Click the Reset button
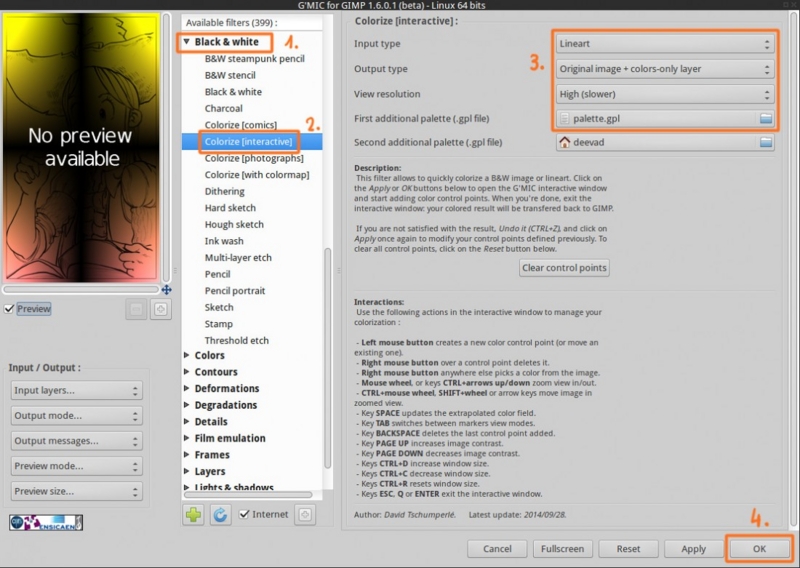The image size is (800, 568). pyautogui.click(x=628, y=549)
